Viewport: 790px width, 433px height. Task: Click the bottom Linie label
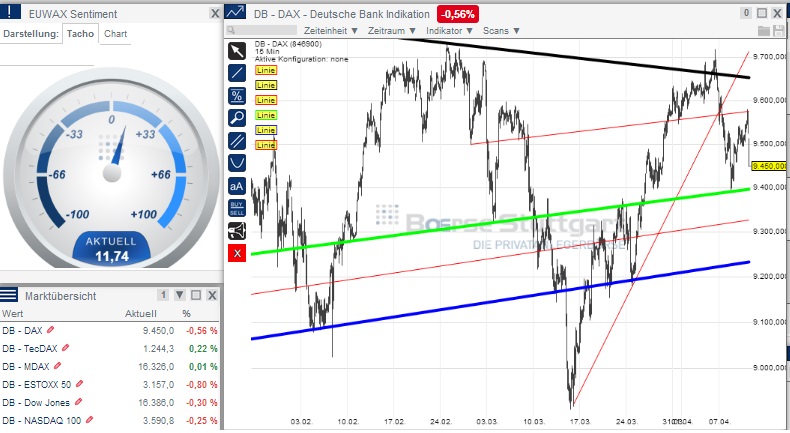266,145
